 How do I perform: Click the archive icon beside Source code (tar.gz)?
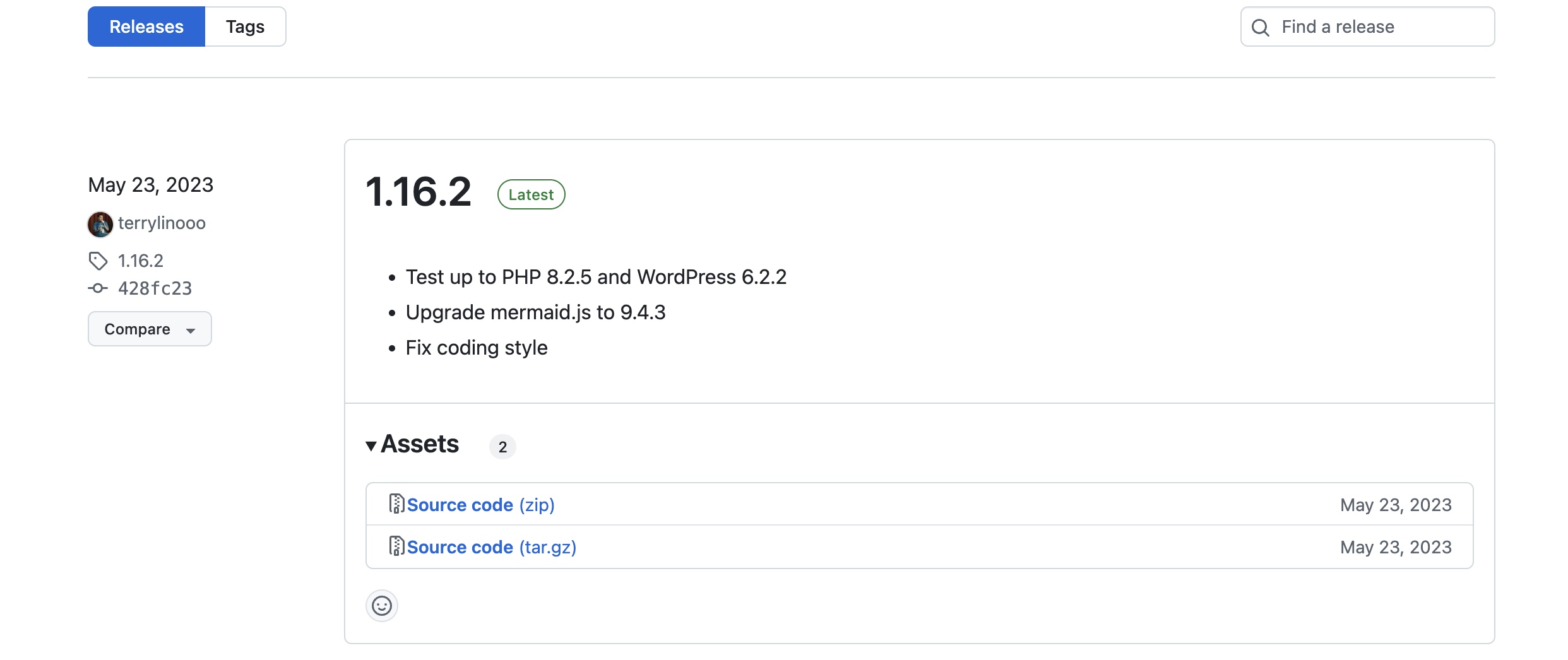[x=396, y=546]
